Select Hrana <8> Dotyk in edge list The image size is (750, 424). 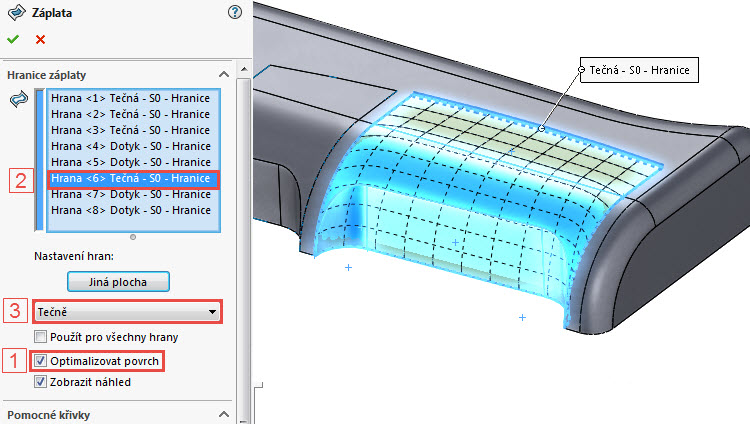click(x=133, y=211)
